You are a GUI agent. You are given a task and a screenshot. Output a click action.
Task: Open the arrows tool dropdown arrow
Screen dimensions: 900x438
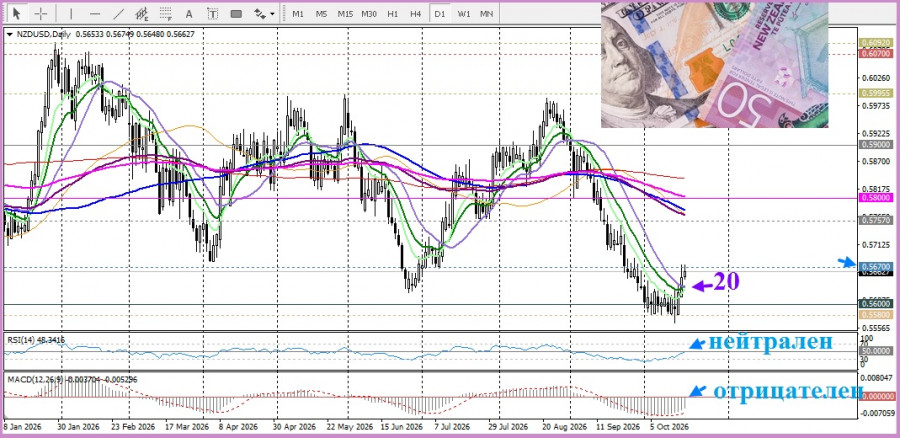click(x=272, y=14)
